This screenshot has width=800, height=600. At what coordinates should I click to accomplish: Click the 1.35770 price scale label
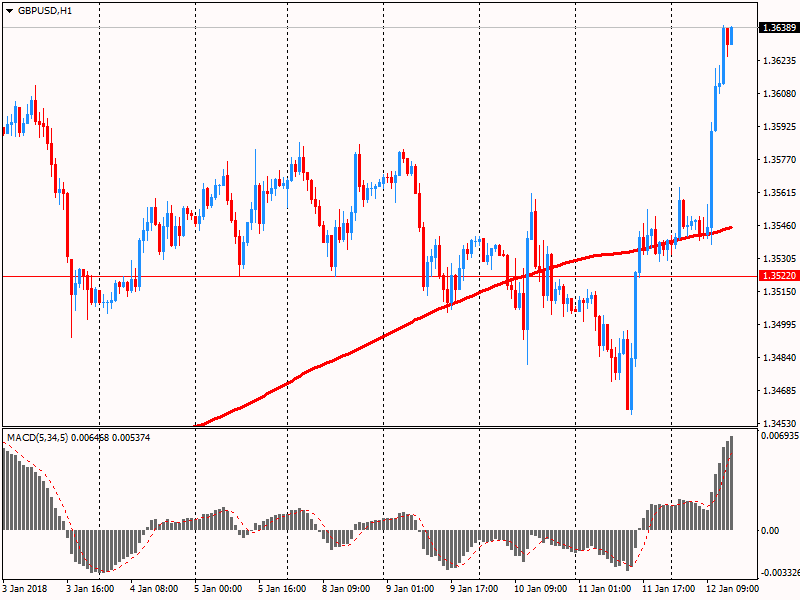click(x=778, y=160)
